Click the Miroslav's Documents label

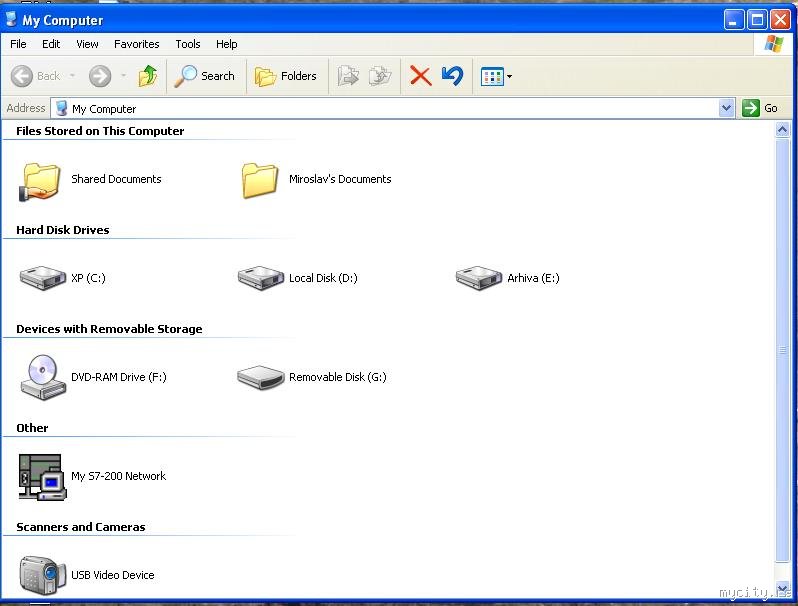(340, 179)
